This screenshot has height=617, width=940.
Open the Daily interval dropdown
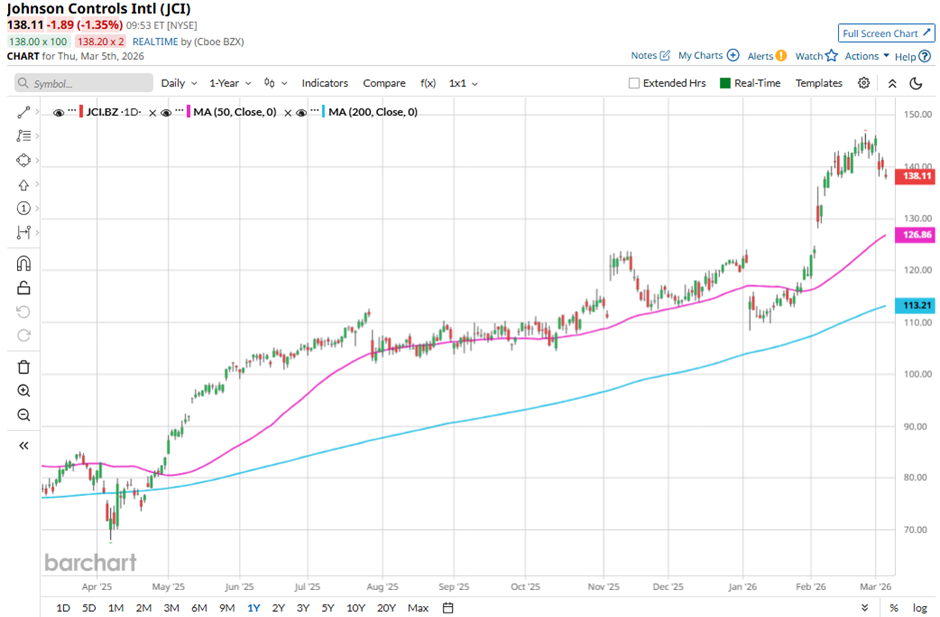[179, 83]
